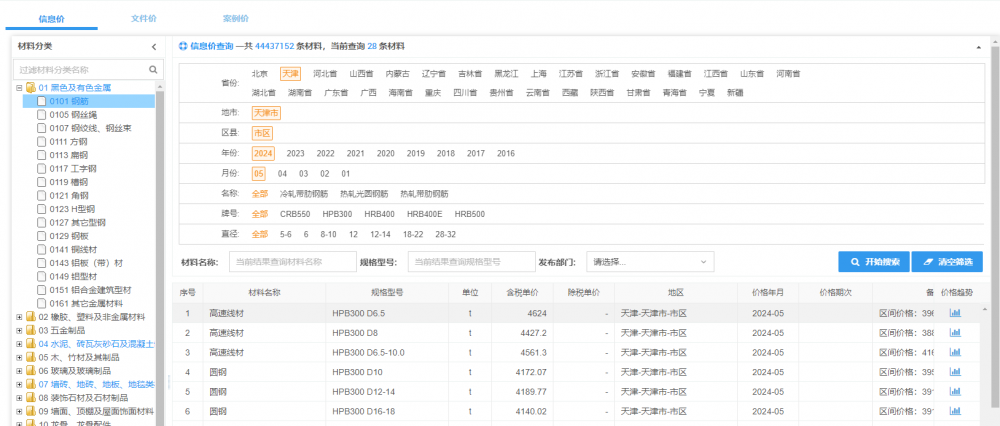This screenshot has width=1000, height=426.
Task: Open price trend chart for HPB300 D16-18 row
Action: [955, 411]
